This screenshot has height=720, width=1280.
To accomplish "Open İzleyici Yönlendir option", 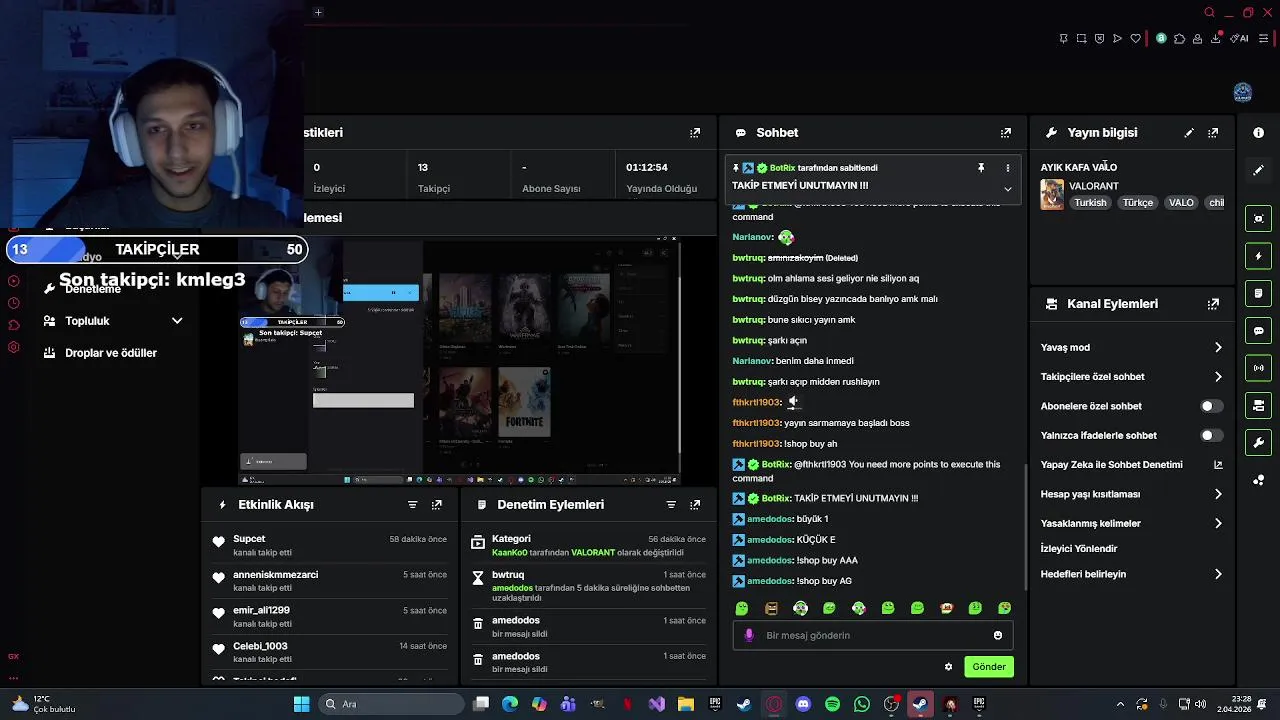I will (x=1079, y=549).
